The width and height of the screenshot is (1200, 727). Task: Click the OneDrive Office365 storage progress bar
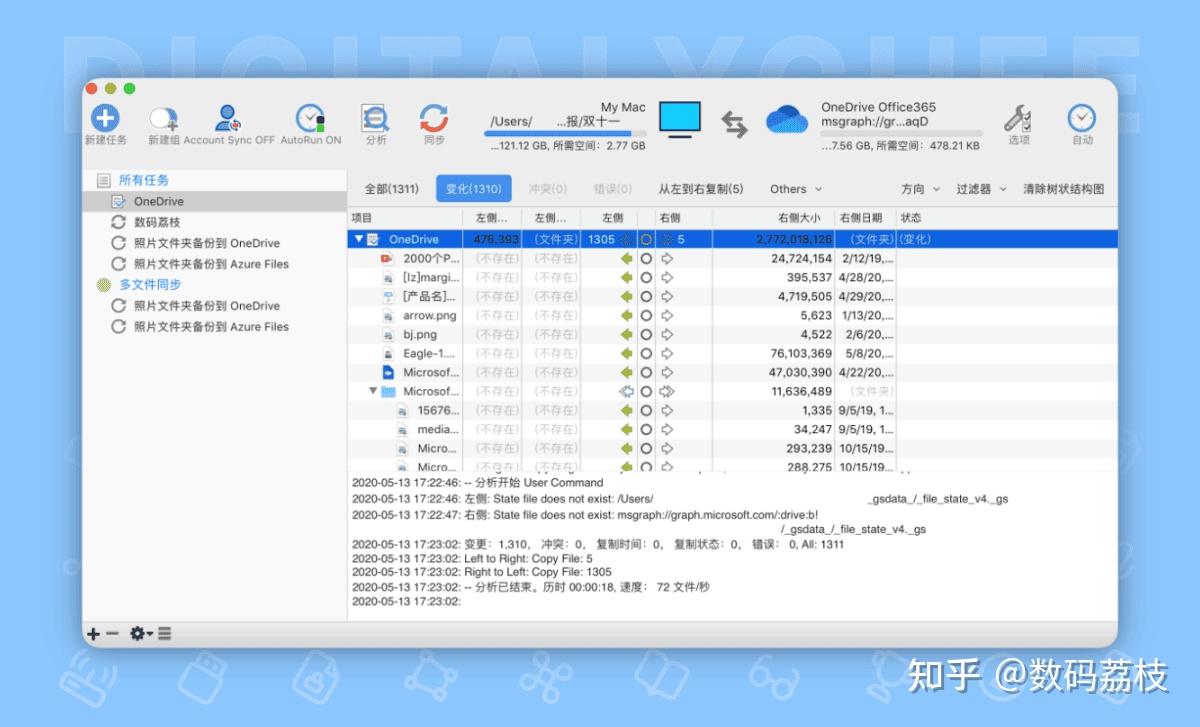click(x=901, y=133)
